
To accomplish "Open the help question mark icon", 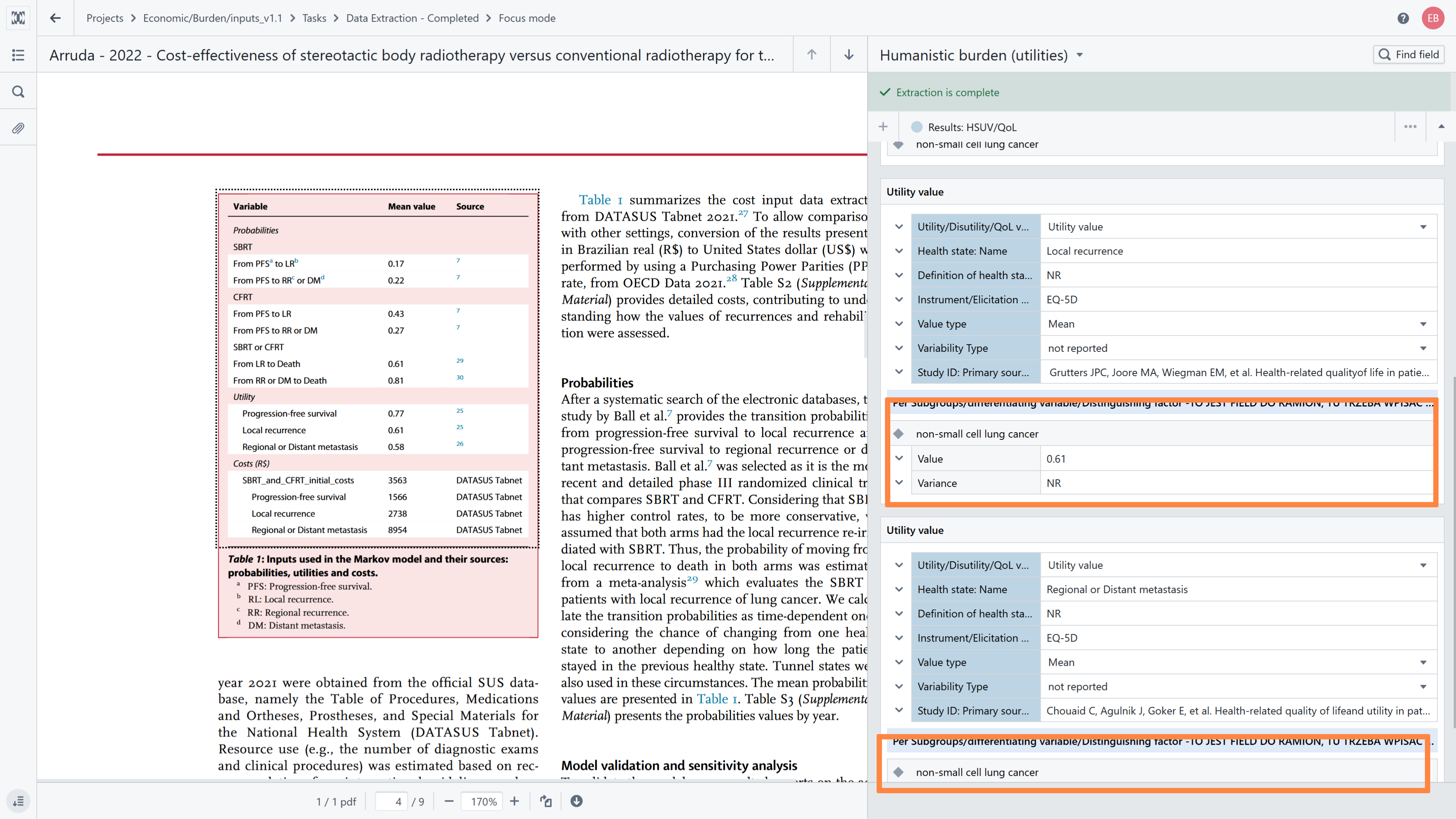I will pyautogui.click(x=1403, y=18).
